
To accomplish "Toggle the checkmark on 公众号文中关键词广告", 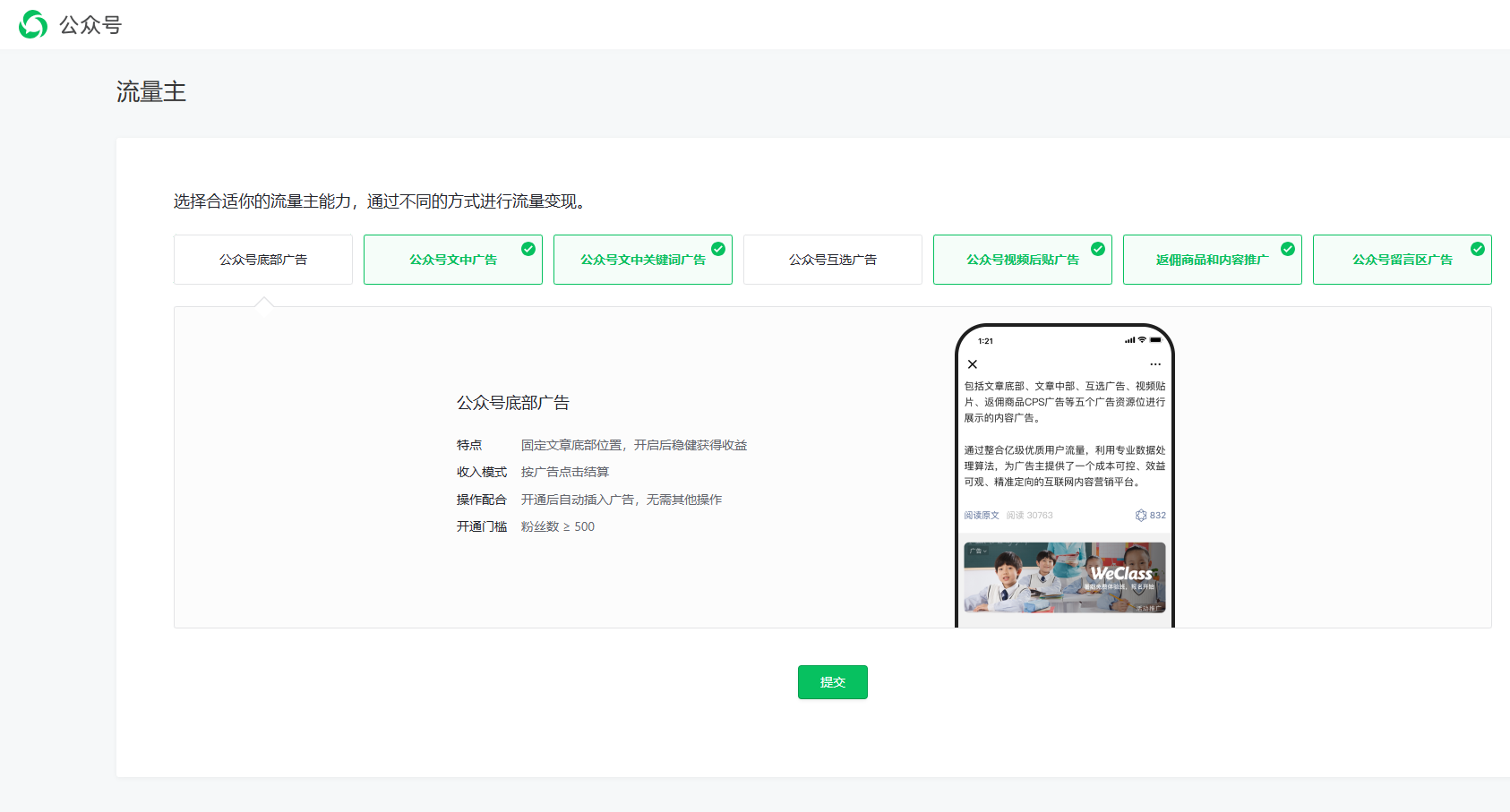I will [718, 249].
